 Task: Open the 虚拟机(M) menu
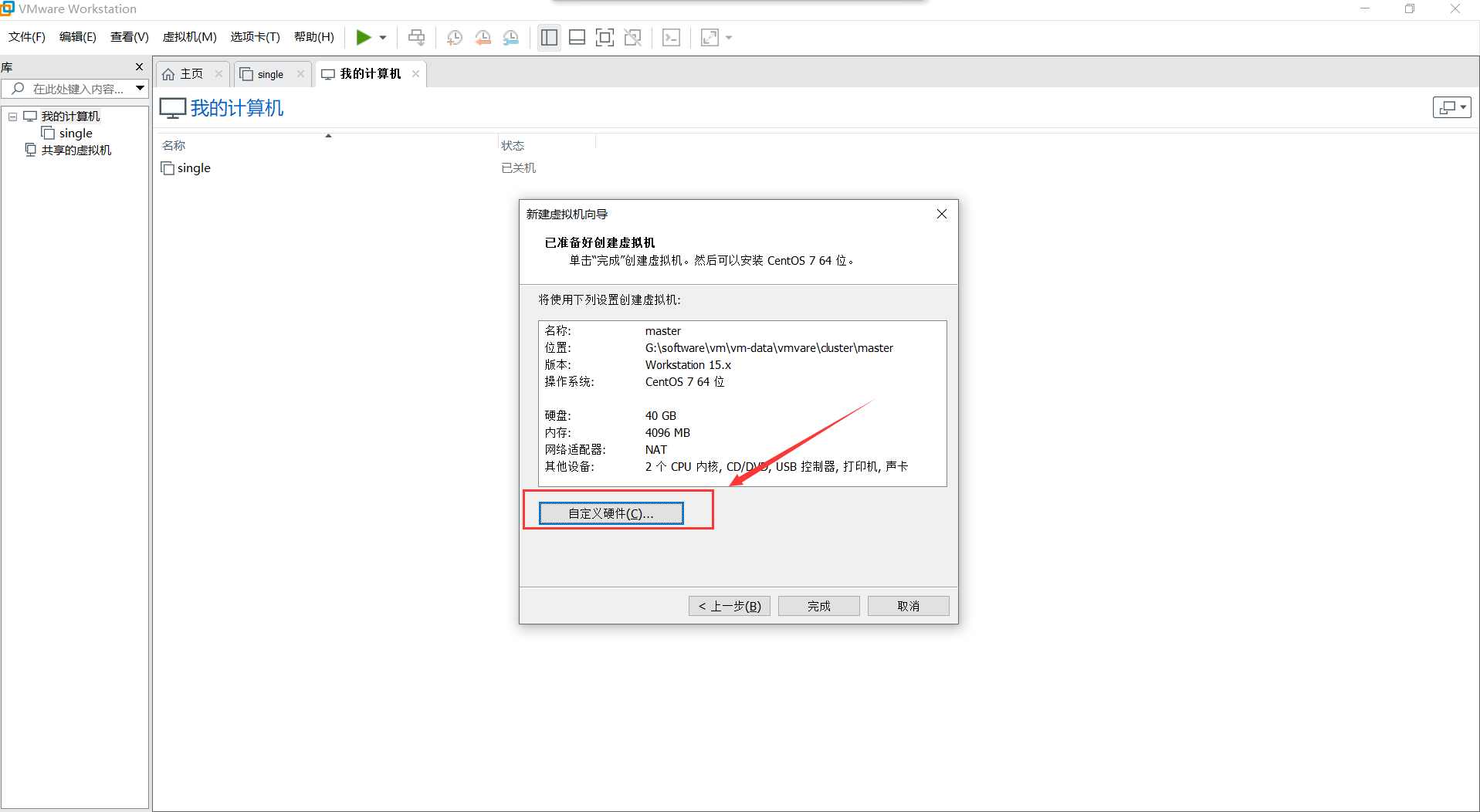(x=189, y=36)
